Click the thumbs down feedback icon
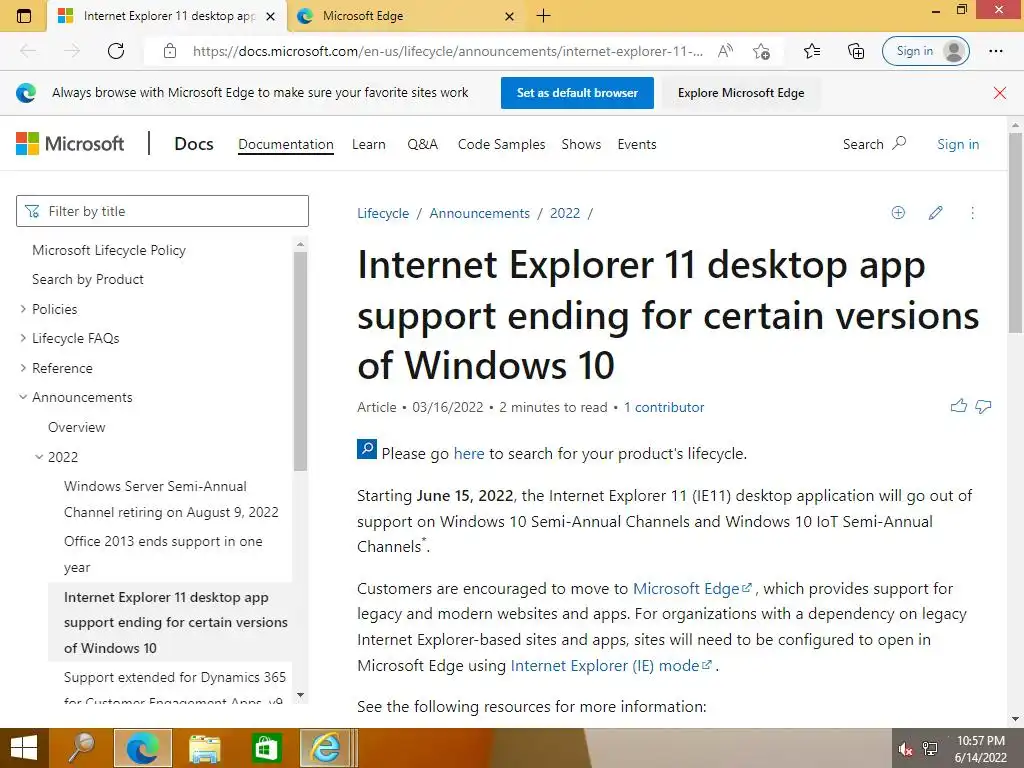 [984, 406]
